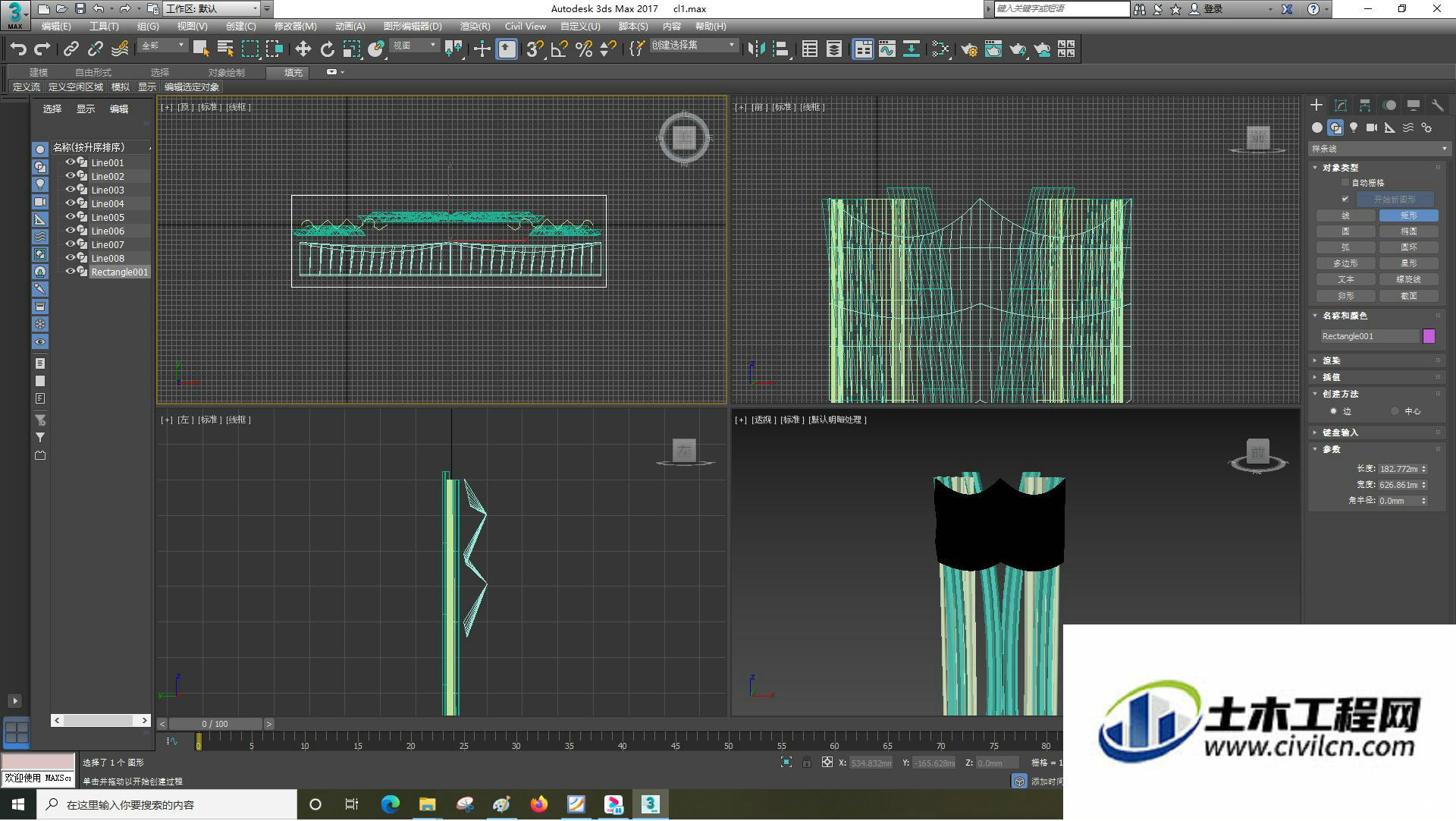Choose the Rectangular Selection Region tool
The width and height of the screenshot is (1456, 821).
249,49
